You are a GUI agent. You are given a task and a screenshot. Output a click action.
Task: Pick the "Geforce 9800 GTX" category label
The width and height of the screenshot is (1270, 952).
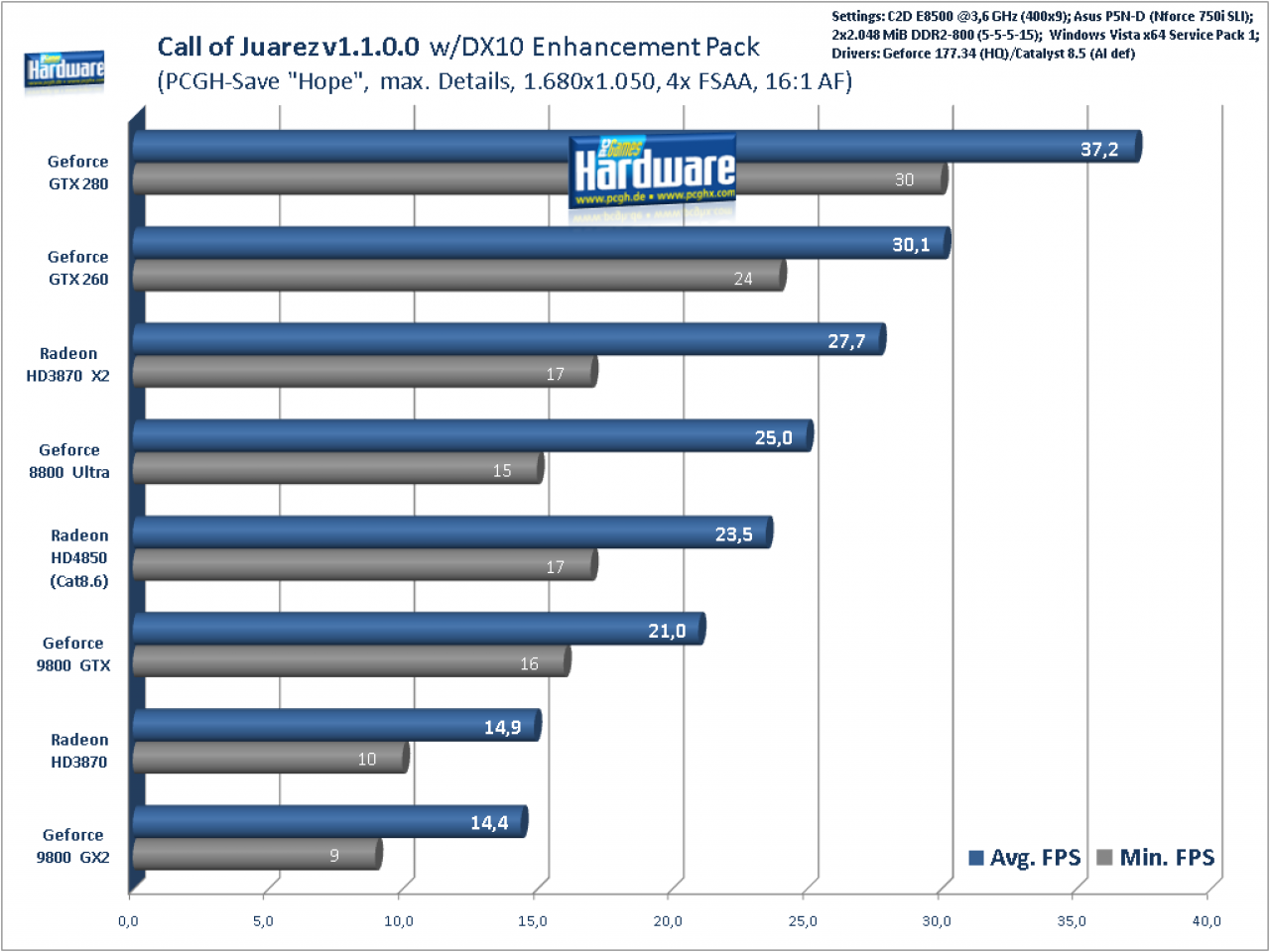pos(73,654)
